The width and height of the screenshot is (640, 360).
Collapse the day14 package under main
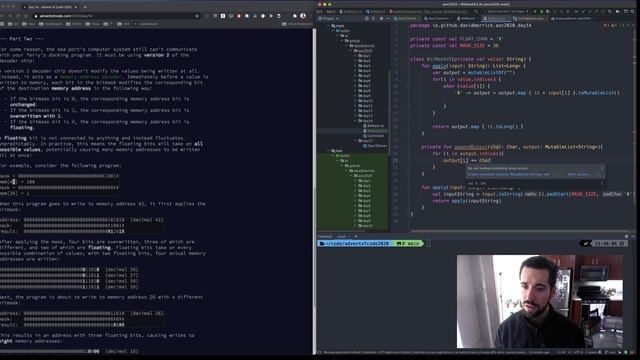[355, 121]
